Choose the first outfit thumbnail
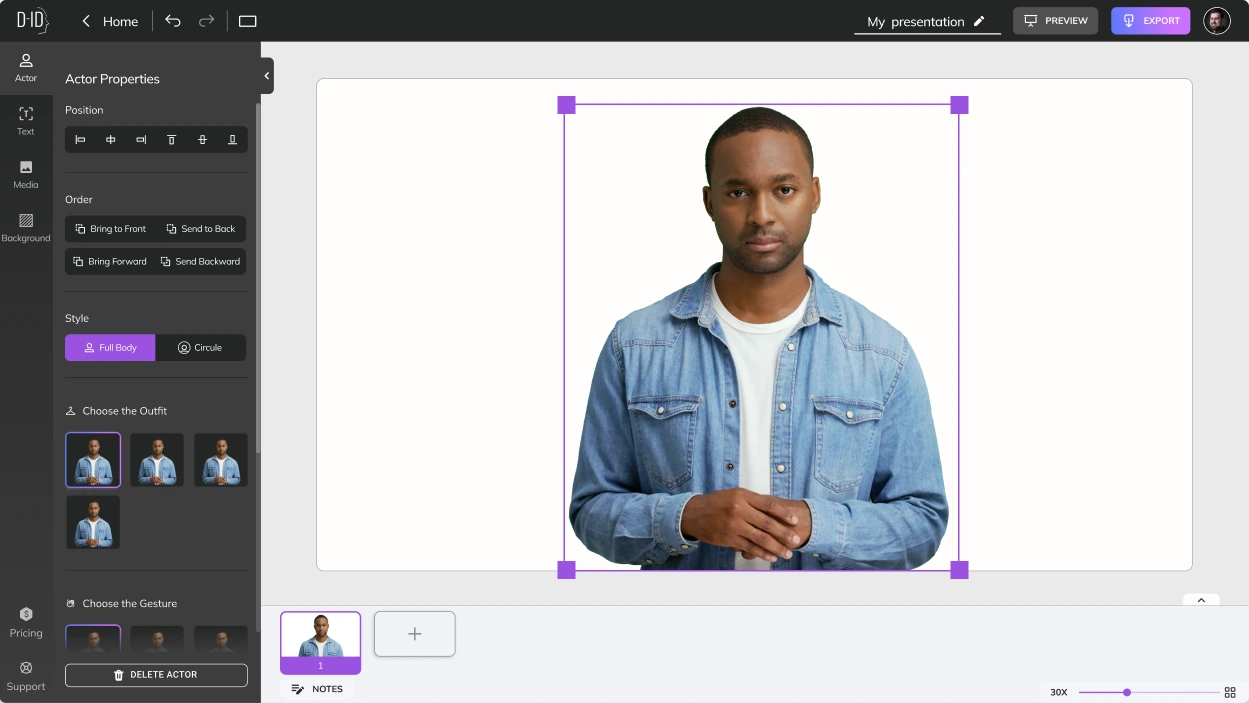Image resolution: width=1249 pixels, height=703 pixels. coord(93,460)
